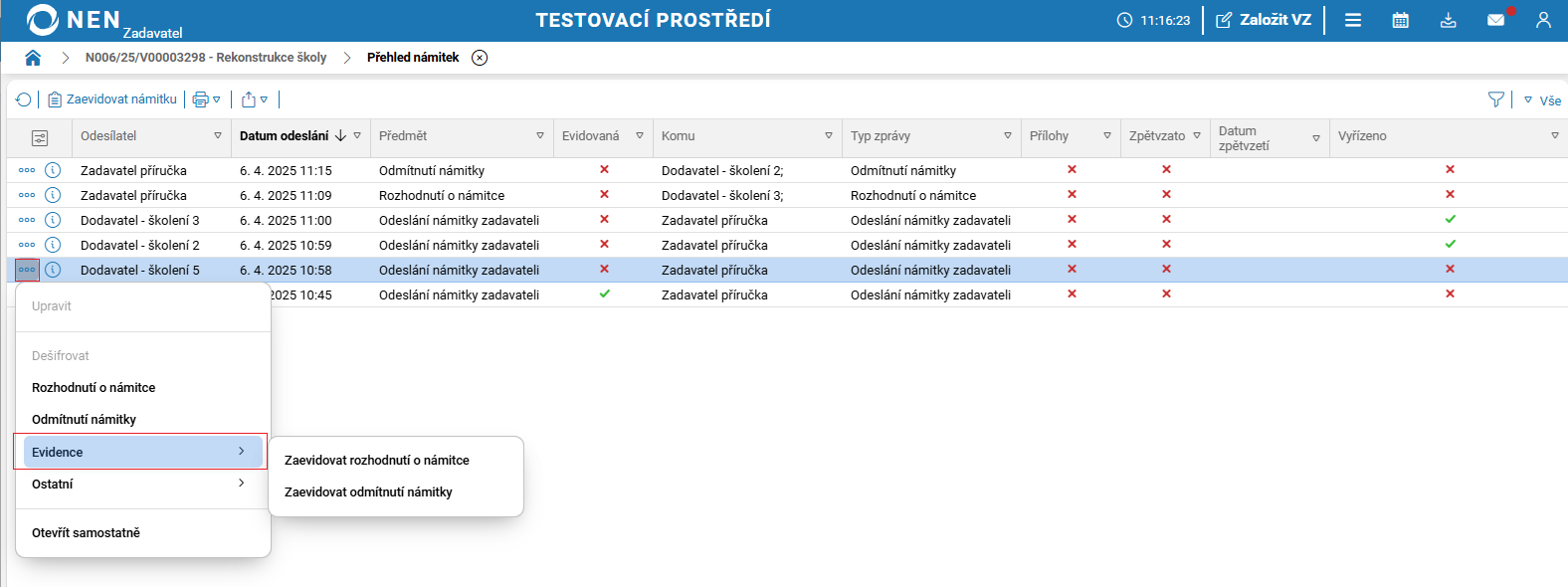Open filter dropdown for Komu column
This screenshot has height=587, width=1568.
pyautogui.click(x=829, y=136)
